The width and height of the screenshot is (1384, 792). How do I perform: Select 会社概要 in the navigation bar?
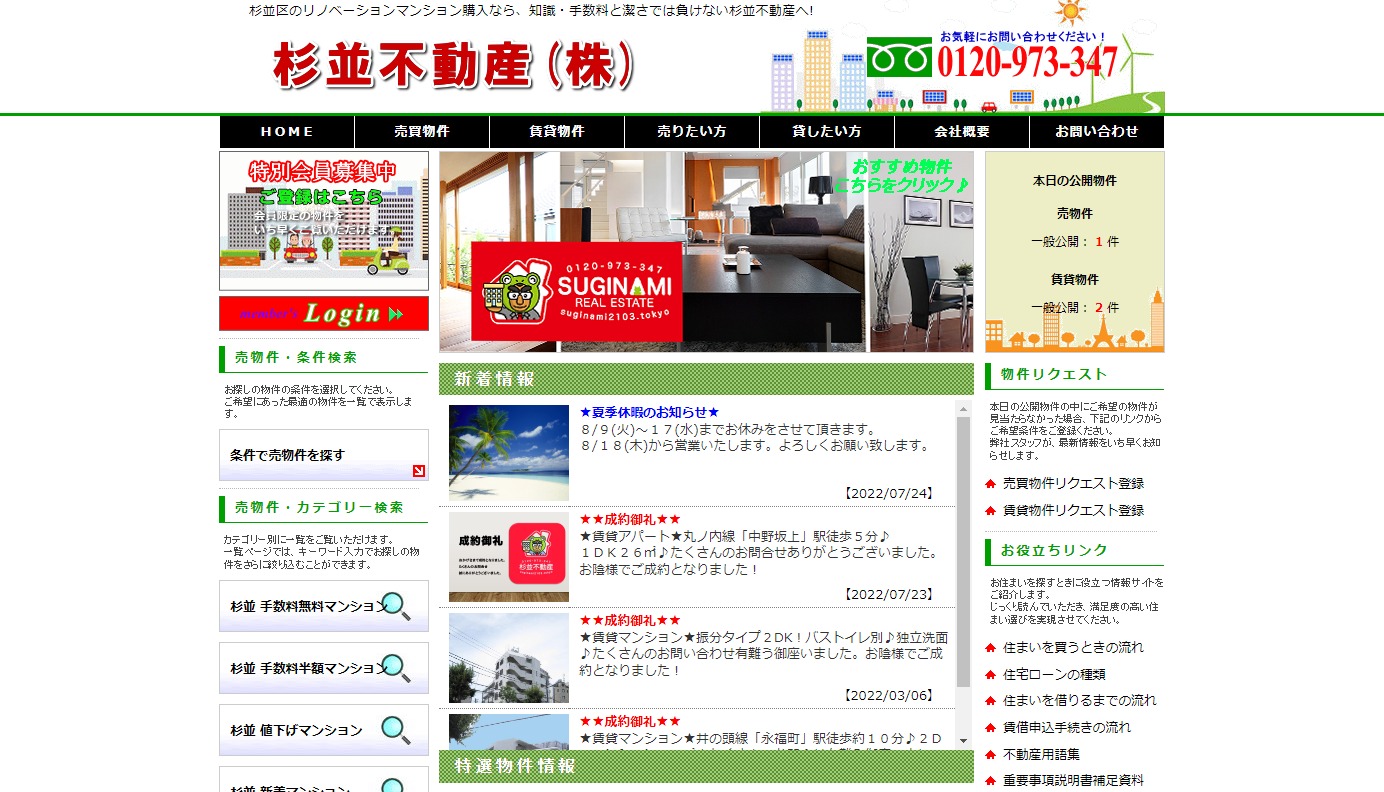pyautogui.click(x=962, y=132)
